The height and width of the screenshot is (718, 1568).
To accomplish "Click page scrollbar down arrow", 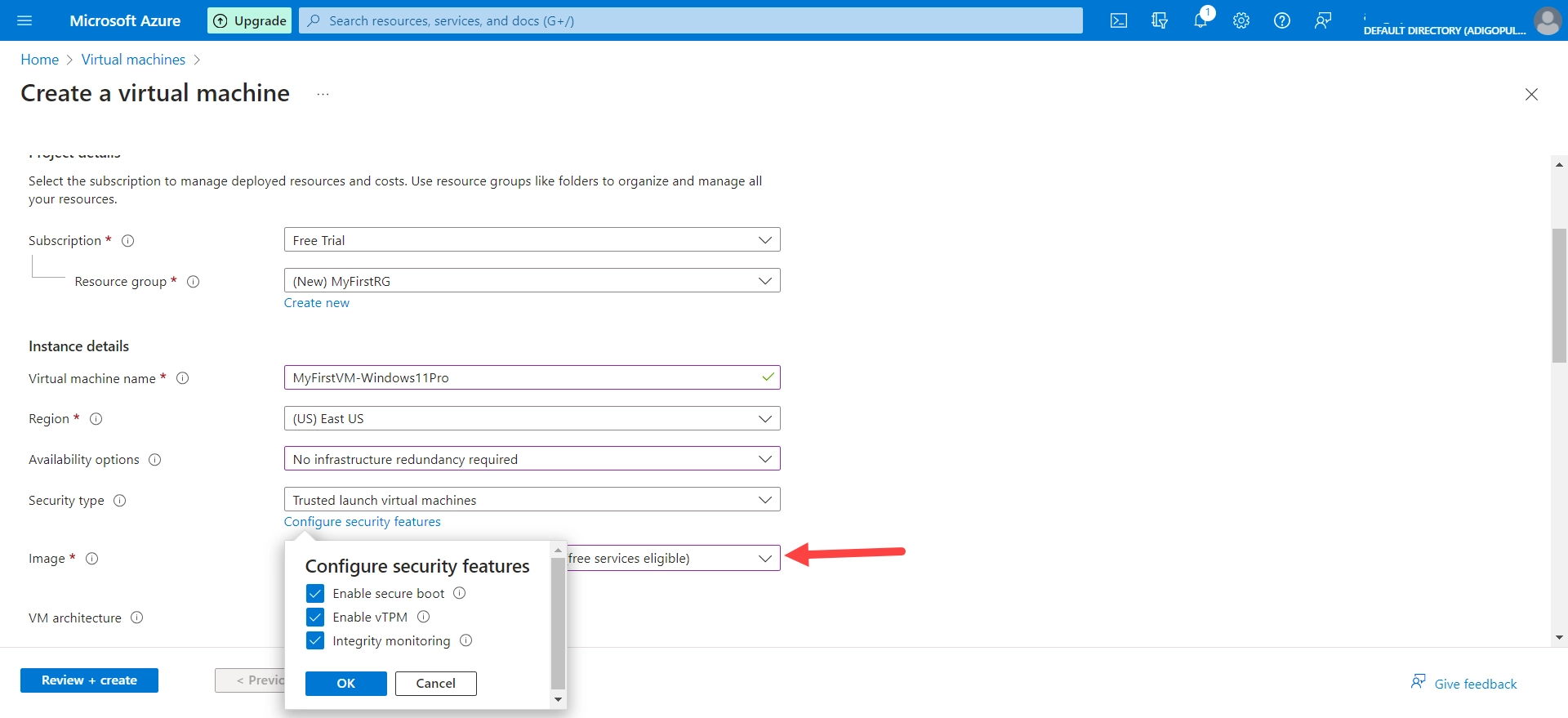I will tap(1559, 638).
